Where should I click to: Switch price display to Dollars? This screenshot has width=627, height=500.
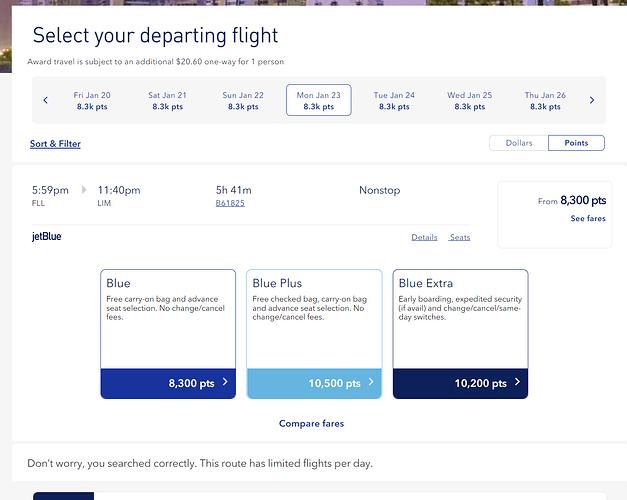coord(519,143)
